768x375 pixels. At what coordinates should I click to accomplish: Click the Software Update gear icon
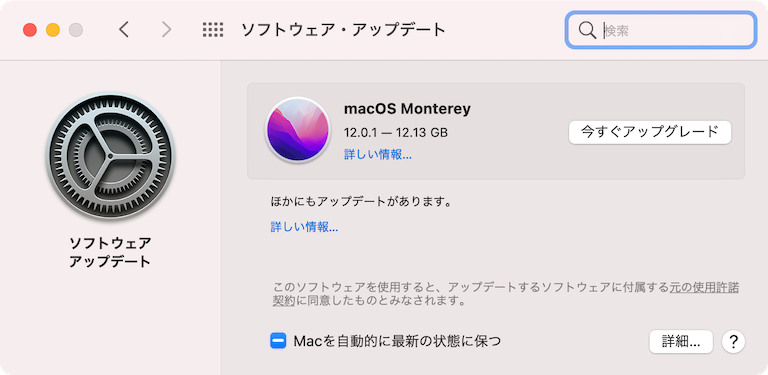(110, 157)
